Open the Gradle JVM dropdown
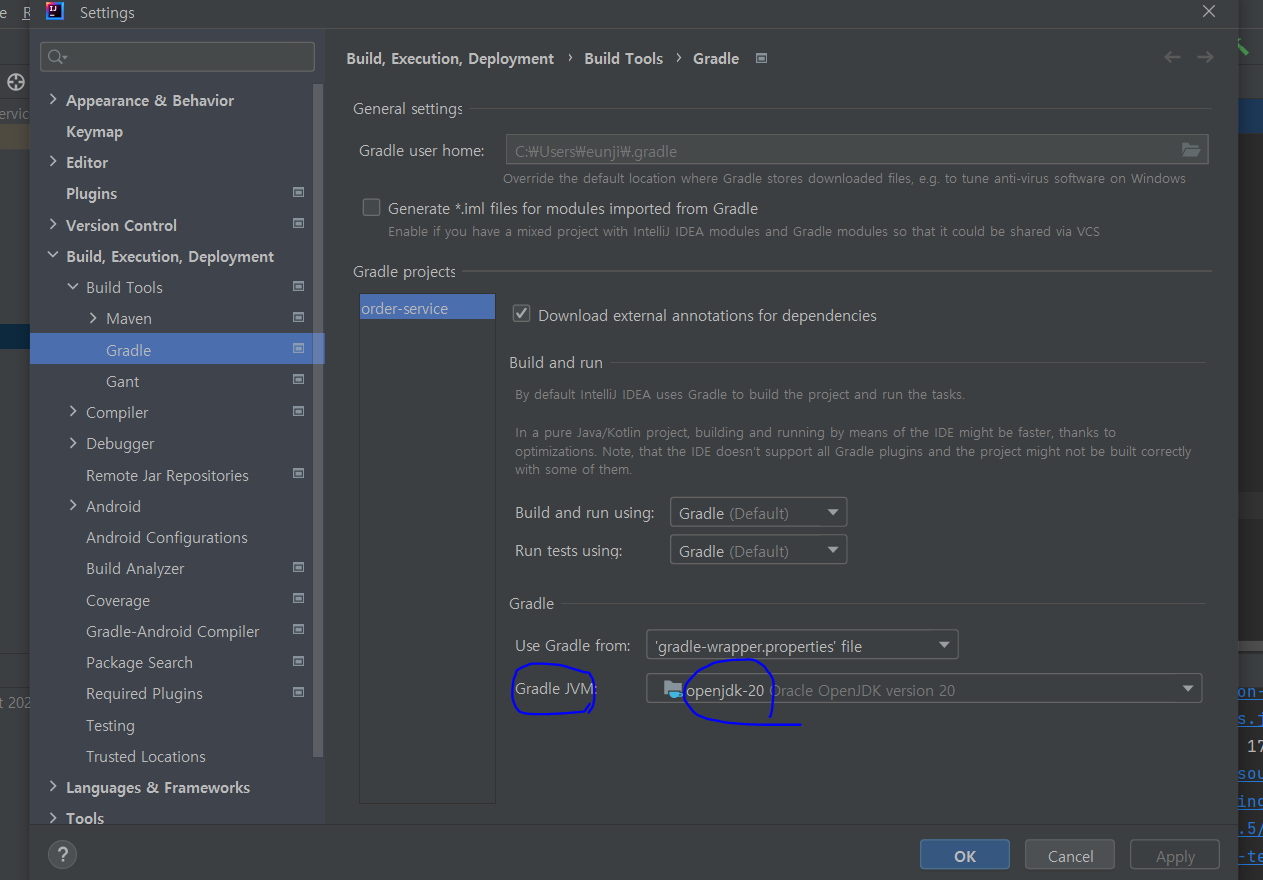Screen dimensions: 1263x880 924,689
